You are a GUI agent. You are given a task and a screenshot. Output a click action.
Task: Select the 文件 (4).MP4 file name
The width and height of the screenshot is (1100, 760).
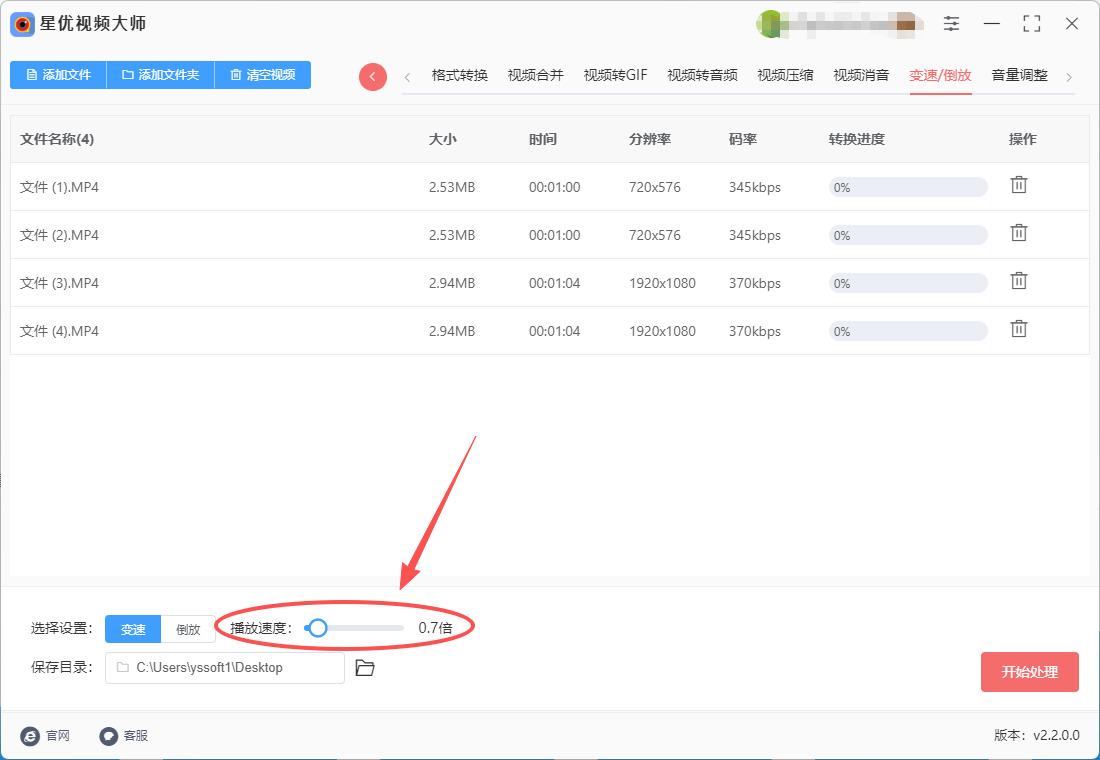coord(59,331)
